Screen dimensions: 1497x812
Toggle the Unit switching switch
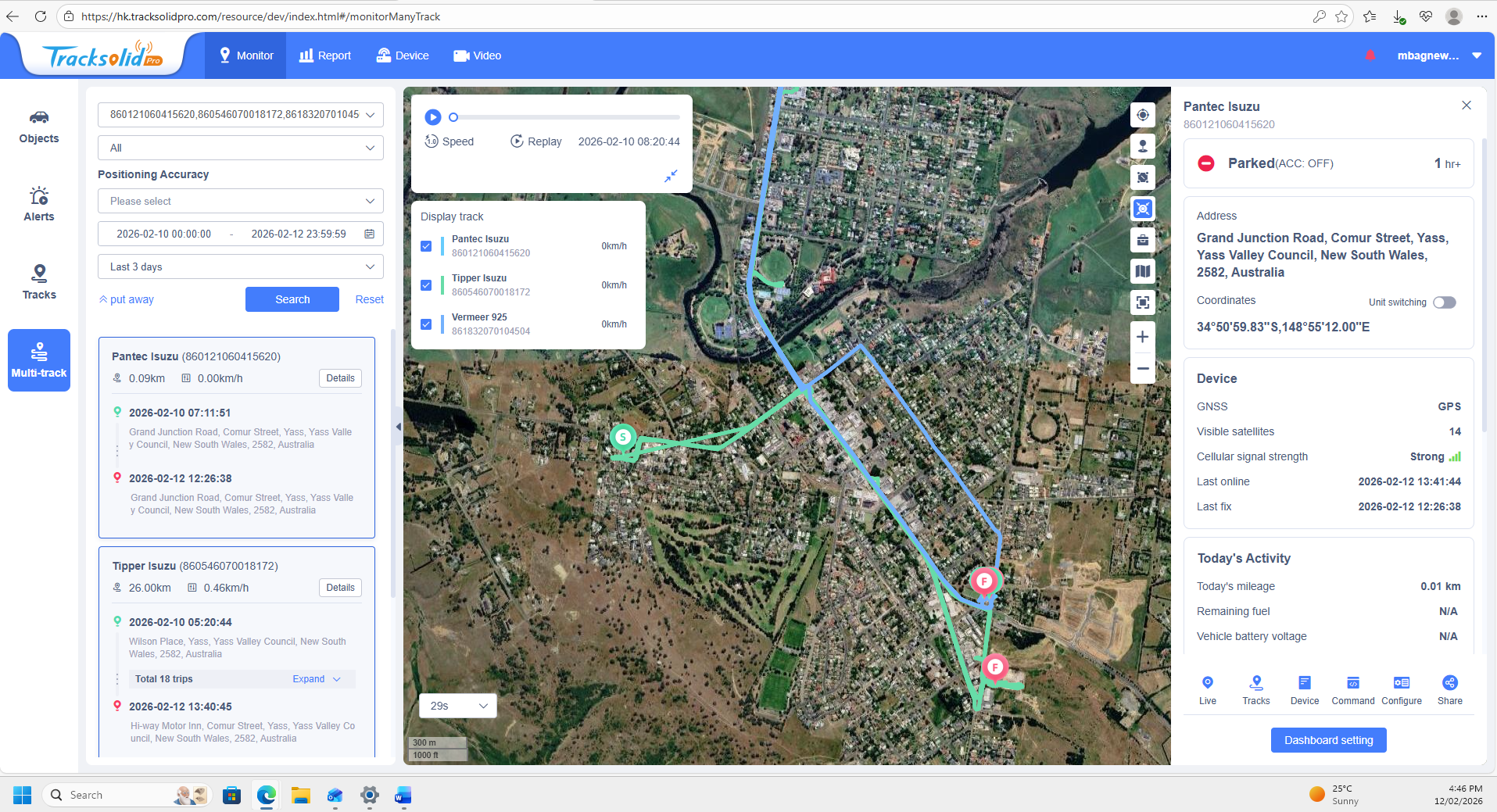(x=1444, y=302)
